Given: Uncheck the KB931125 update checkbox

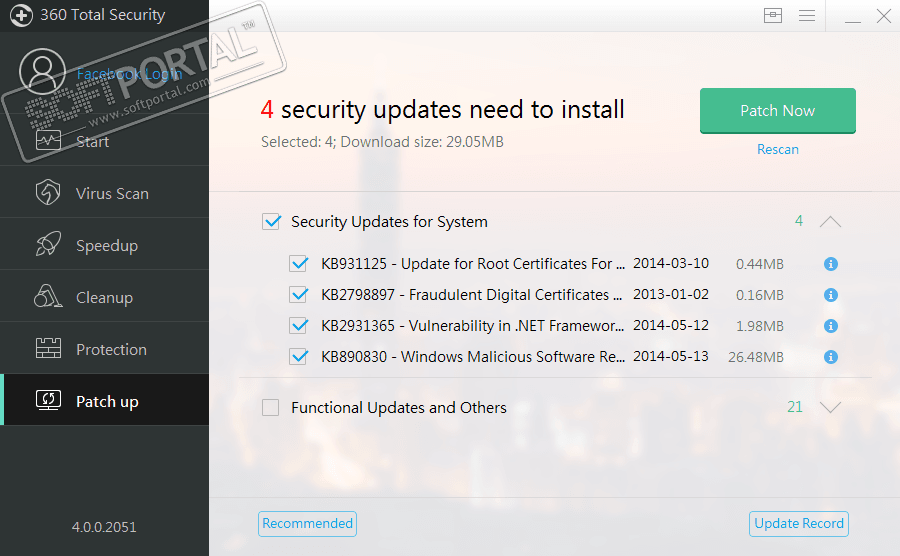Looking at the screenshot, I should point(298,264).
